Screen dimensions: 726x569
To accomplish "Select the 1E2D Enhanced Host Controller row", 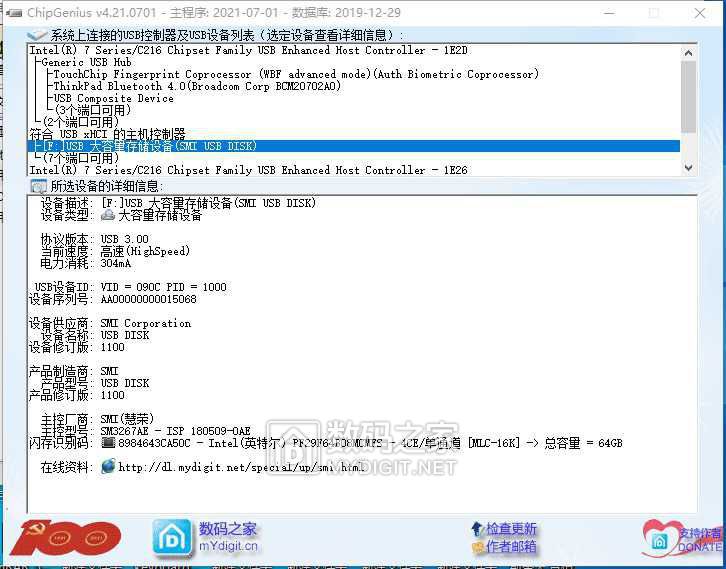I will [x=249, y=50].
